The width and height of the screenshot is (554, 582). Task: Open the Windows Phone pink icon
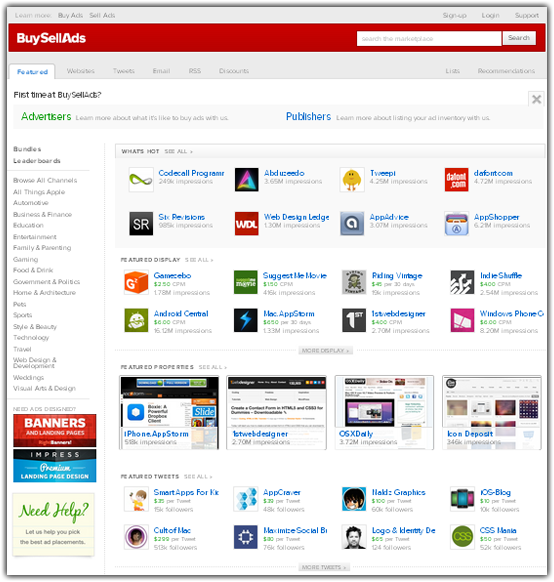point(462,320)
